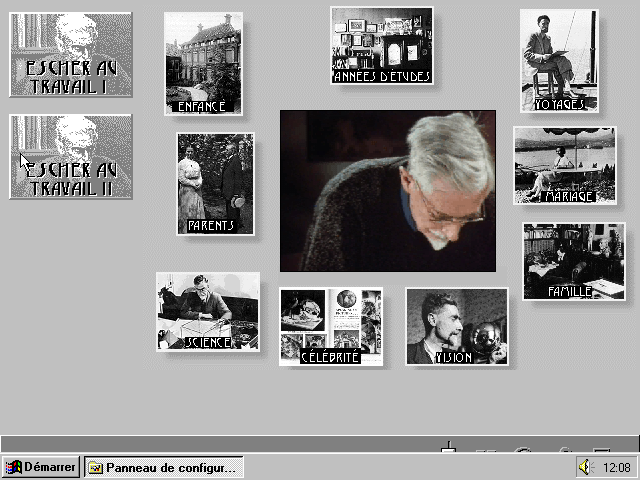View the Voyages chapter photo

(559, 61)
